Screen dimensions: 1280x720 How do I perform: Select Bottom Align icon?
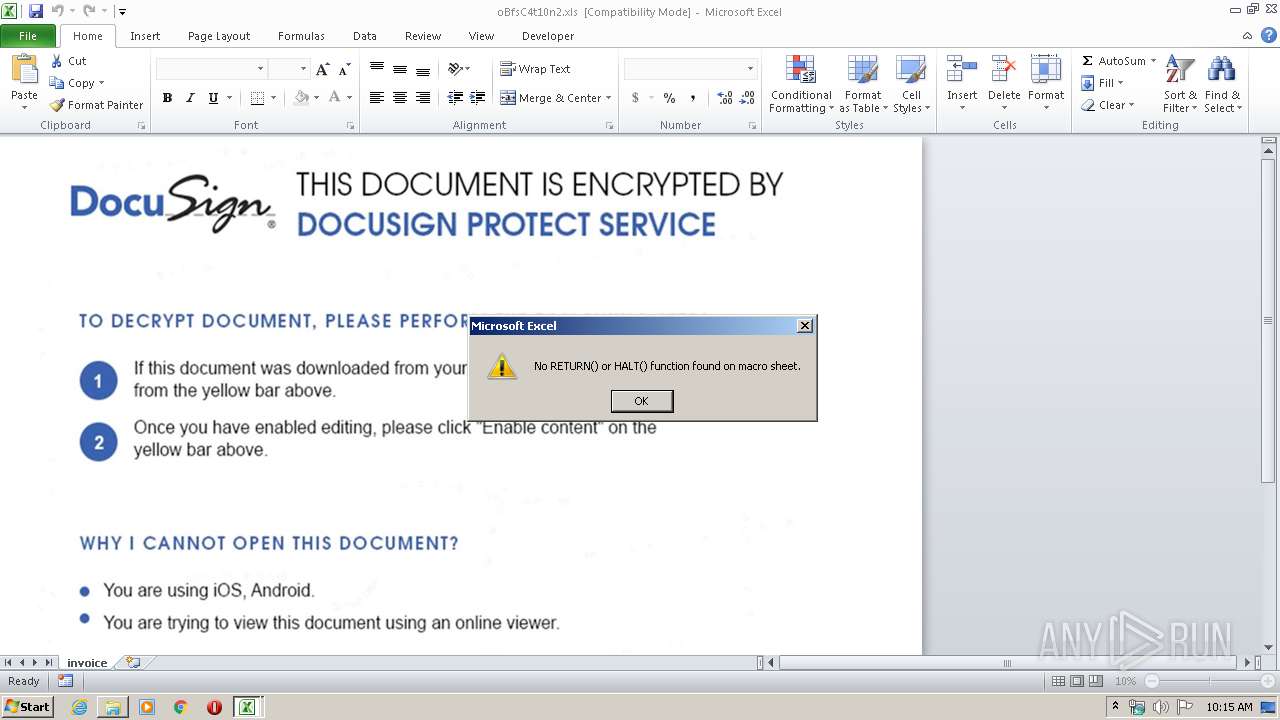point(423,69)
